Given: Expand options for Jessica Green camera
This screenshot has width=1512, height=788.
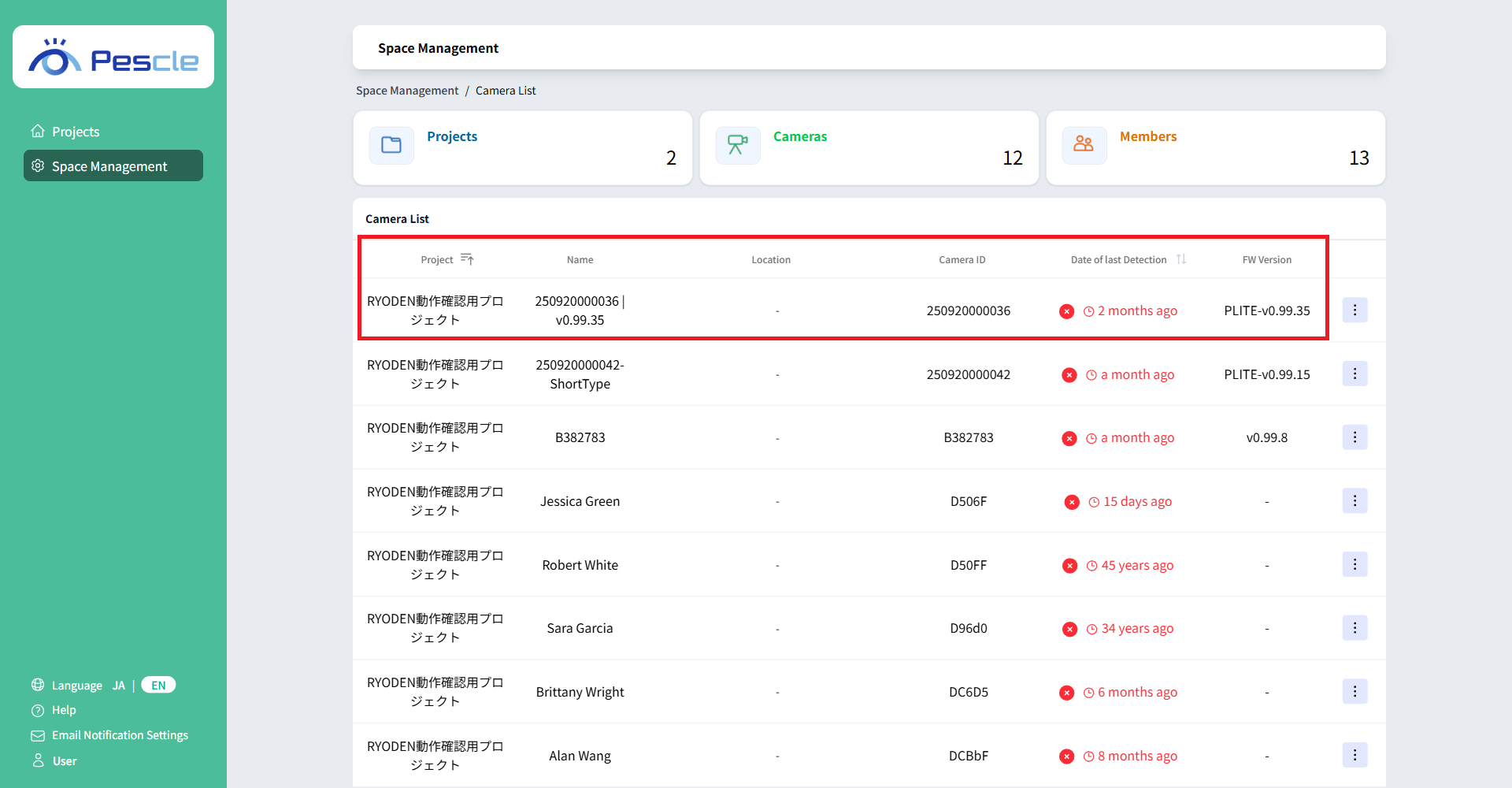Looking at the screenshot, I should click(1354, 501).
